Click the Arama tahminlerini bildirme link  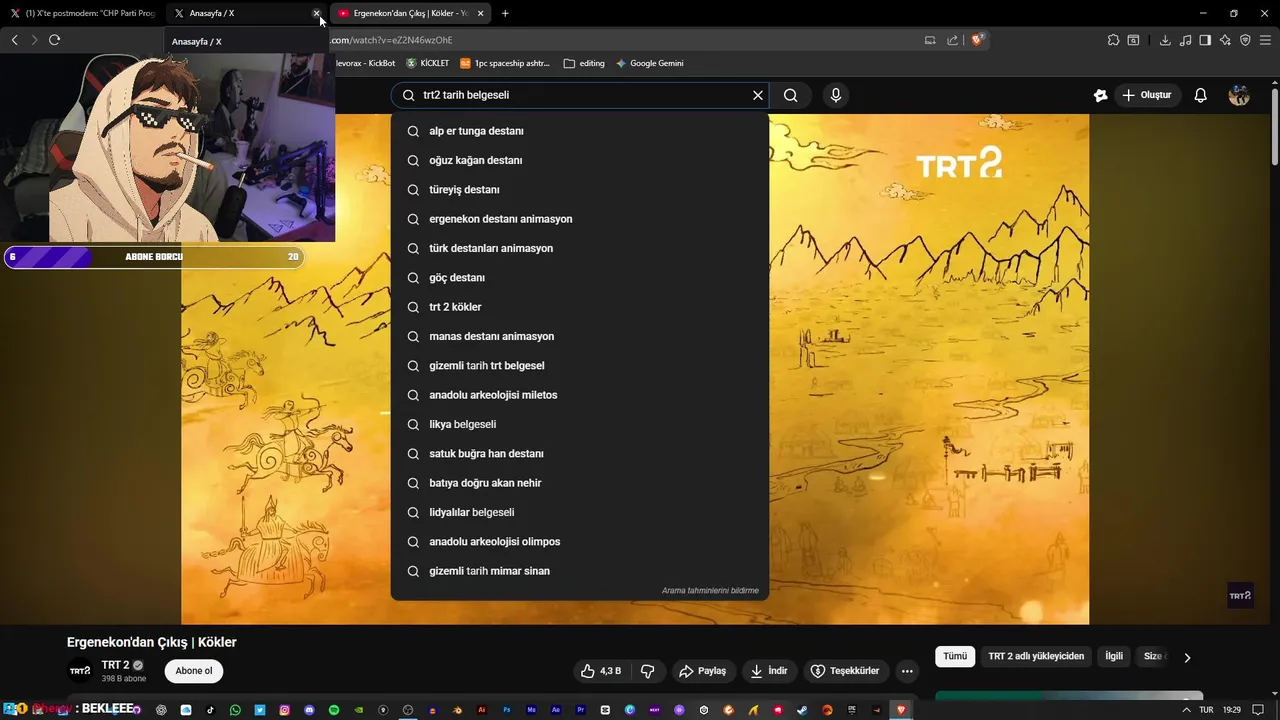click(x=710, y=591)
